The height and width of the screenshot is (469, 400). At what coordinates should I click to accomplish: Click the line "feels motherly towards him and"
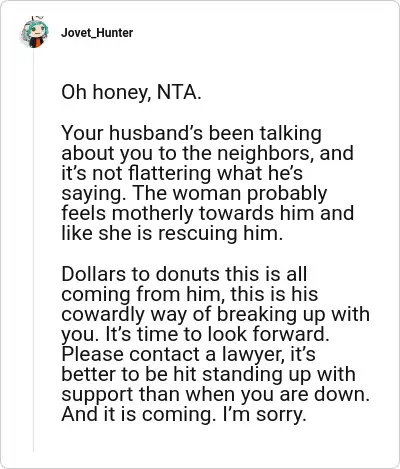[207, 213]
